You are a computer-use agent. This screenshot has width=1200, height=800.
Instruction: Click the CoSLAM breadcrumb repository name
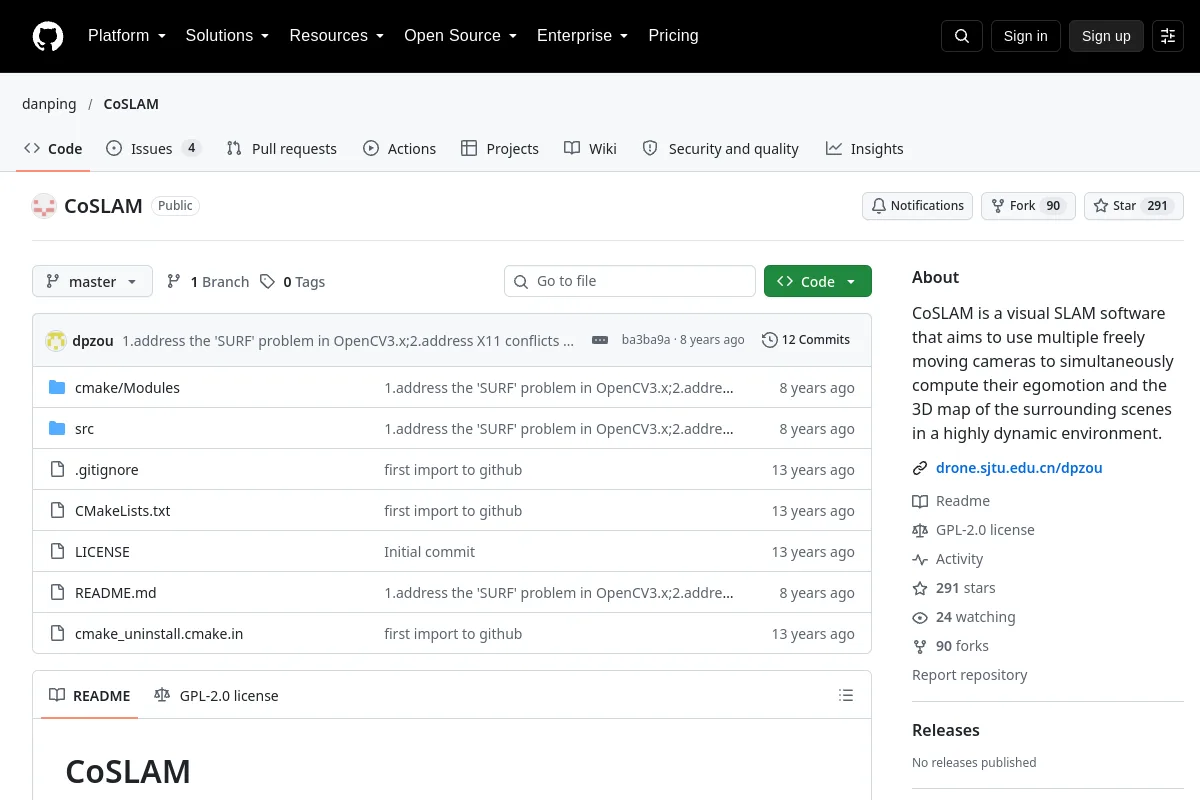pyautogui.click(x=131, y=104)
